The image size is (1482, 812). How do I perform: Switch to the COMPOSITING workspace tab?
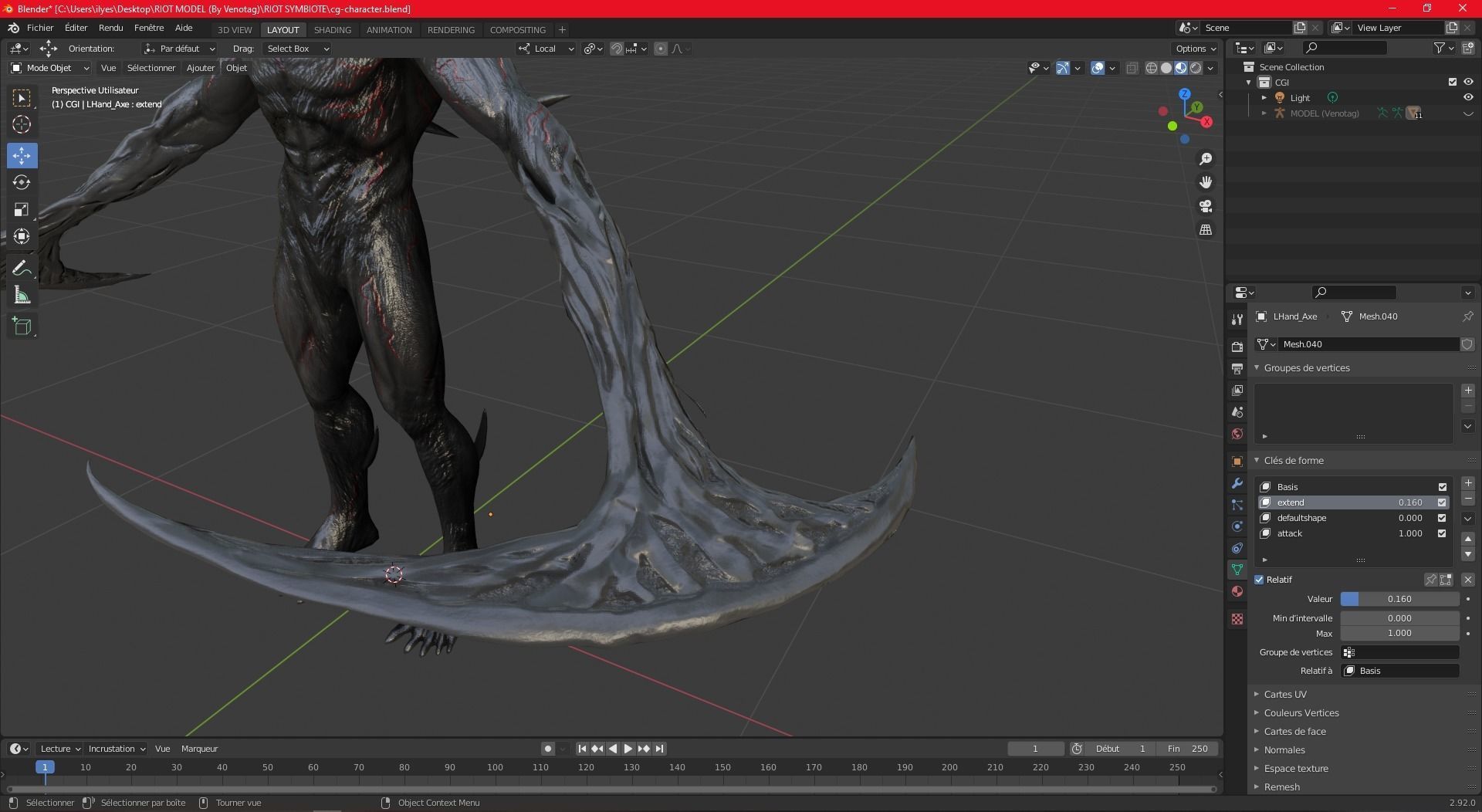click(x=518, y=30)
